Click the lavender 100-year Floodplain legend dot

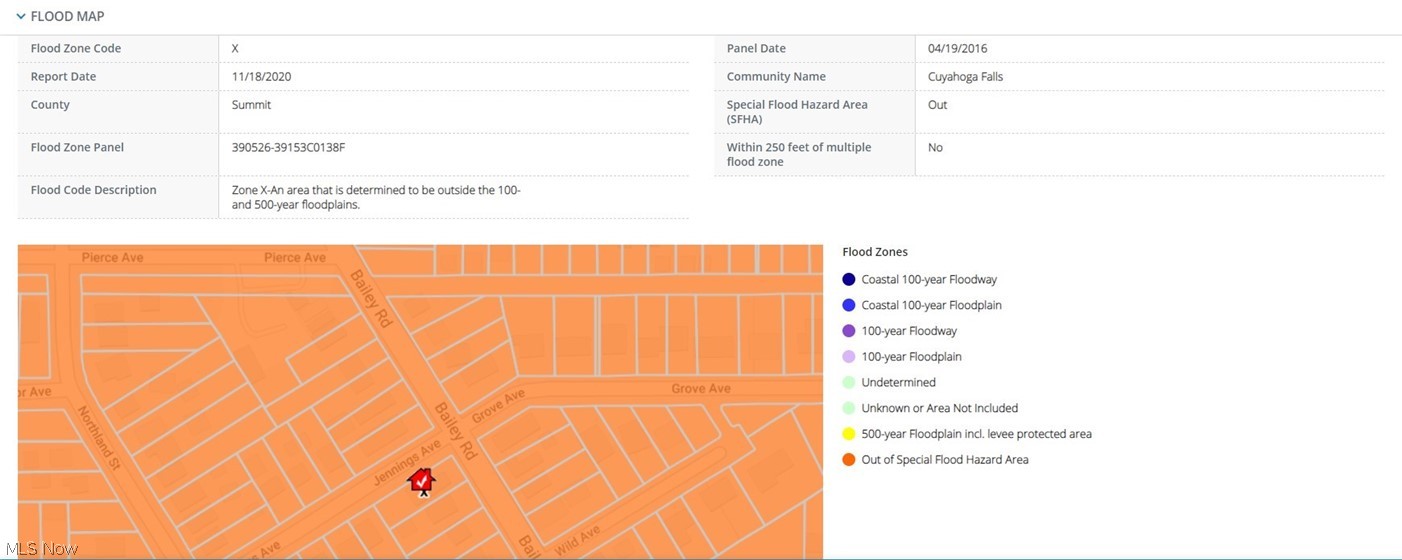(x=849, y=357)
